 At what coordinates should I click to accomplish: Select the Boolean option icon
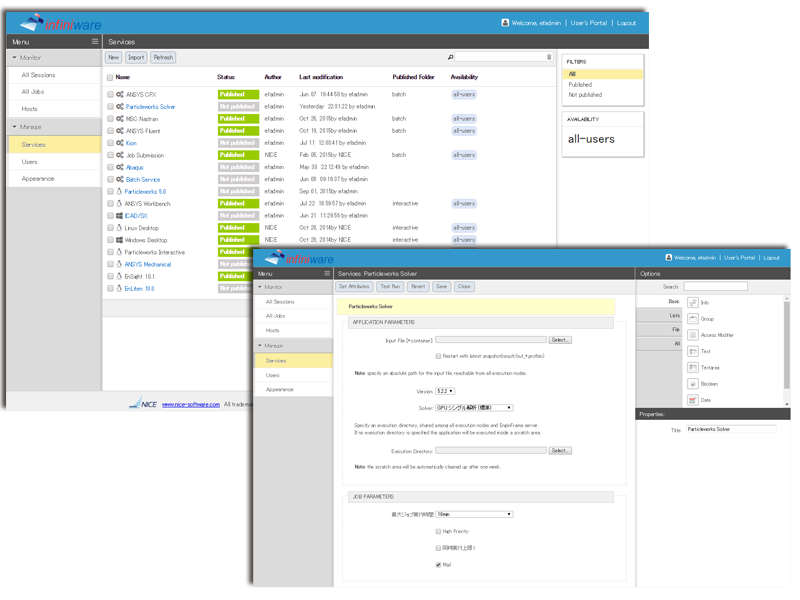coord(693,384)
